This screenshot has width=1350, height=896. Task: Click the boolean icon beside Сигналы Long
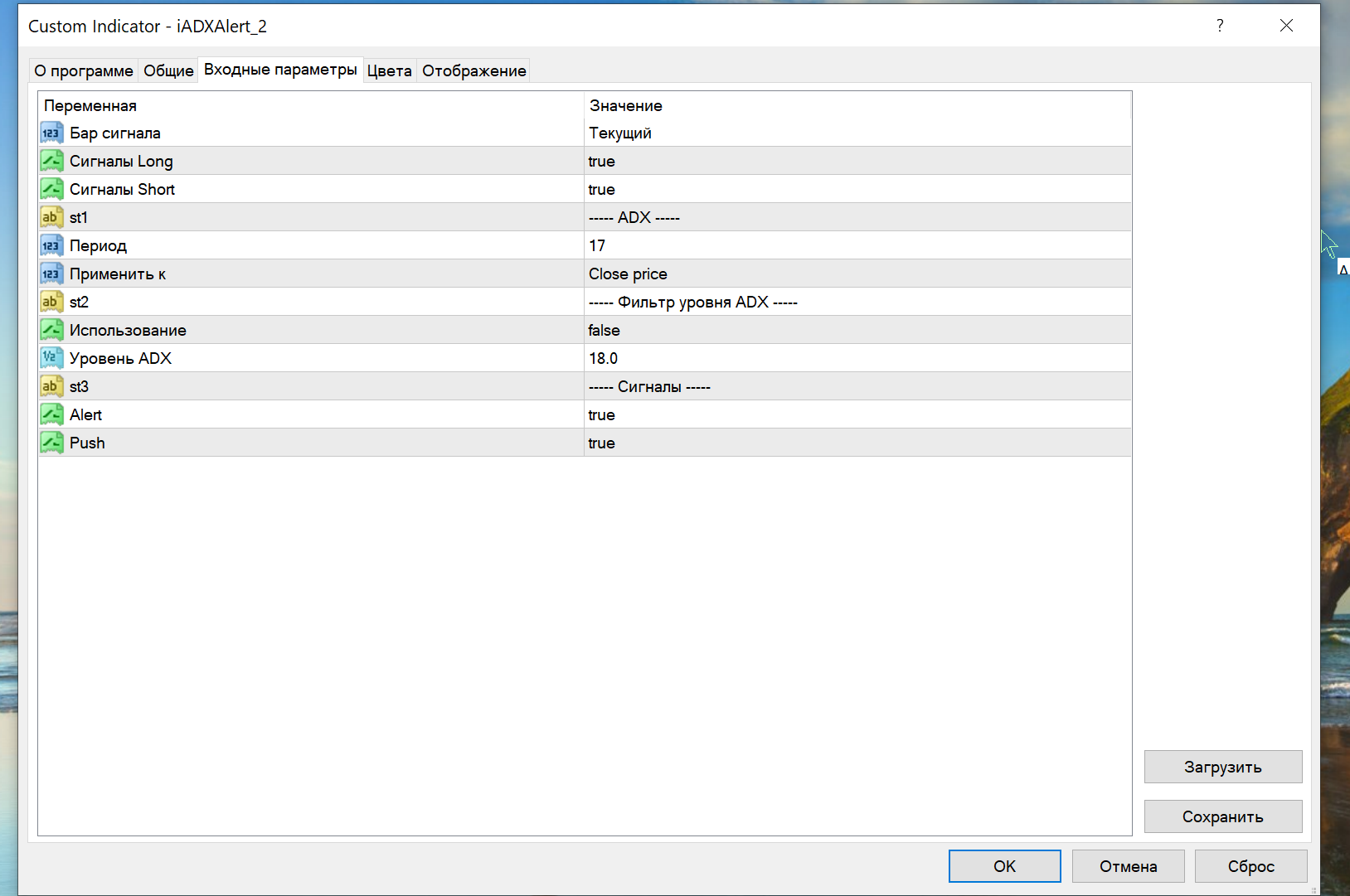pos(51,162)
